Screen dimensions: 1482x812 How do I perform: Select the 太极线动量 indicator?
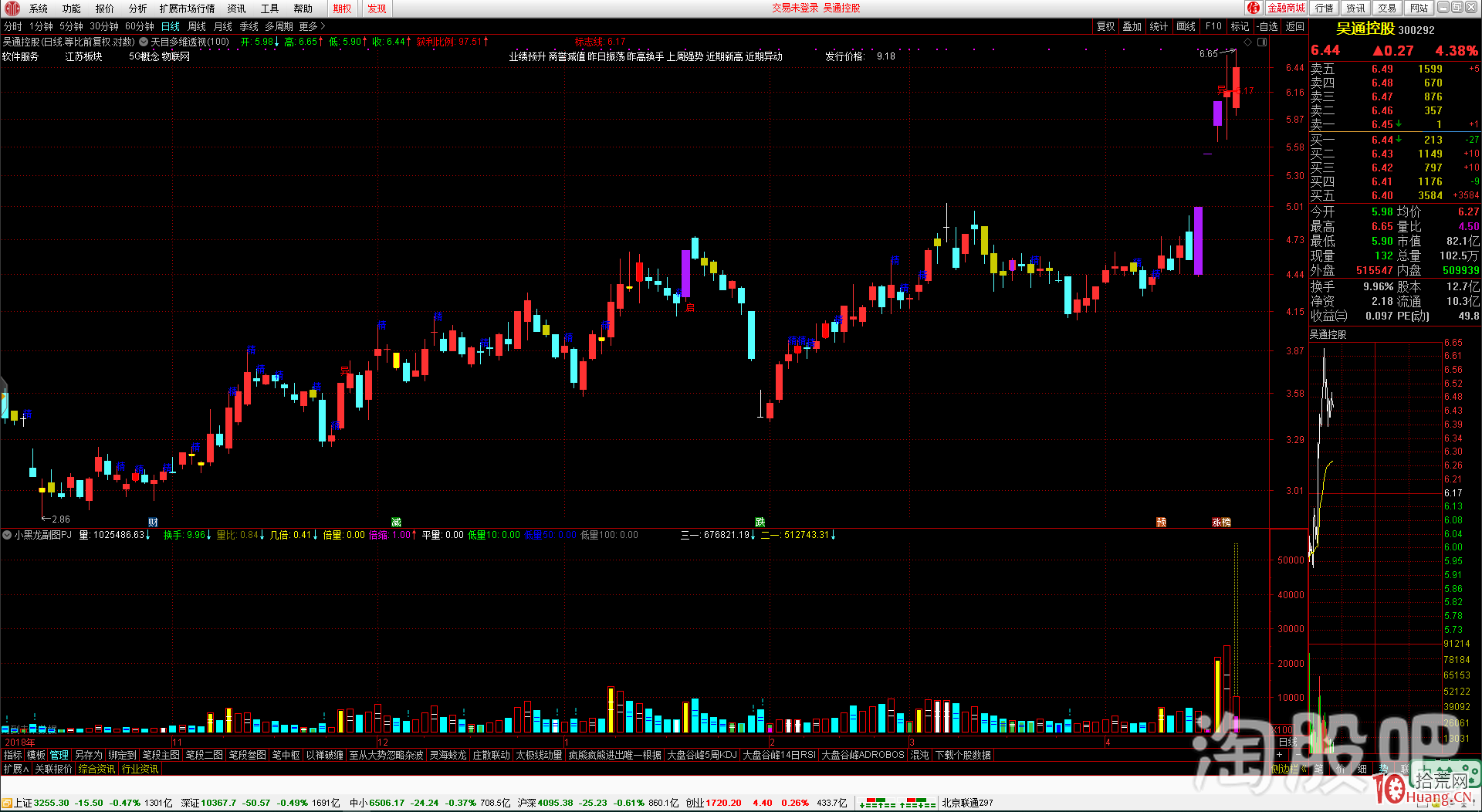coord(540,755)
